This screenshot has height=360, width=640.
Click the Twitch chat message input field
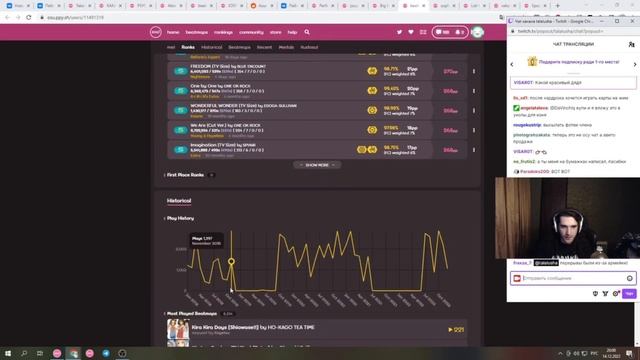[x=573, y=278]
